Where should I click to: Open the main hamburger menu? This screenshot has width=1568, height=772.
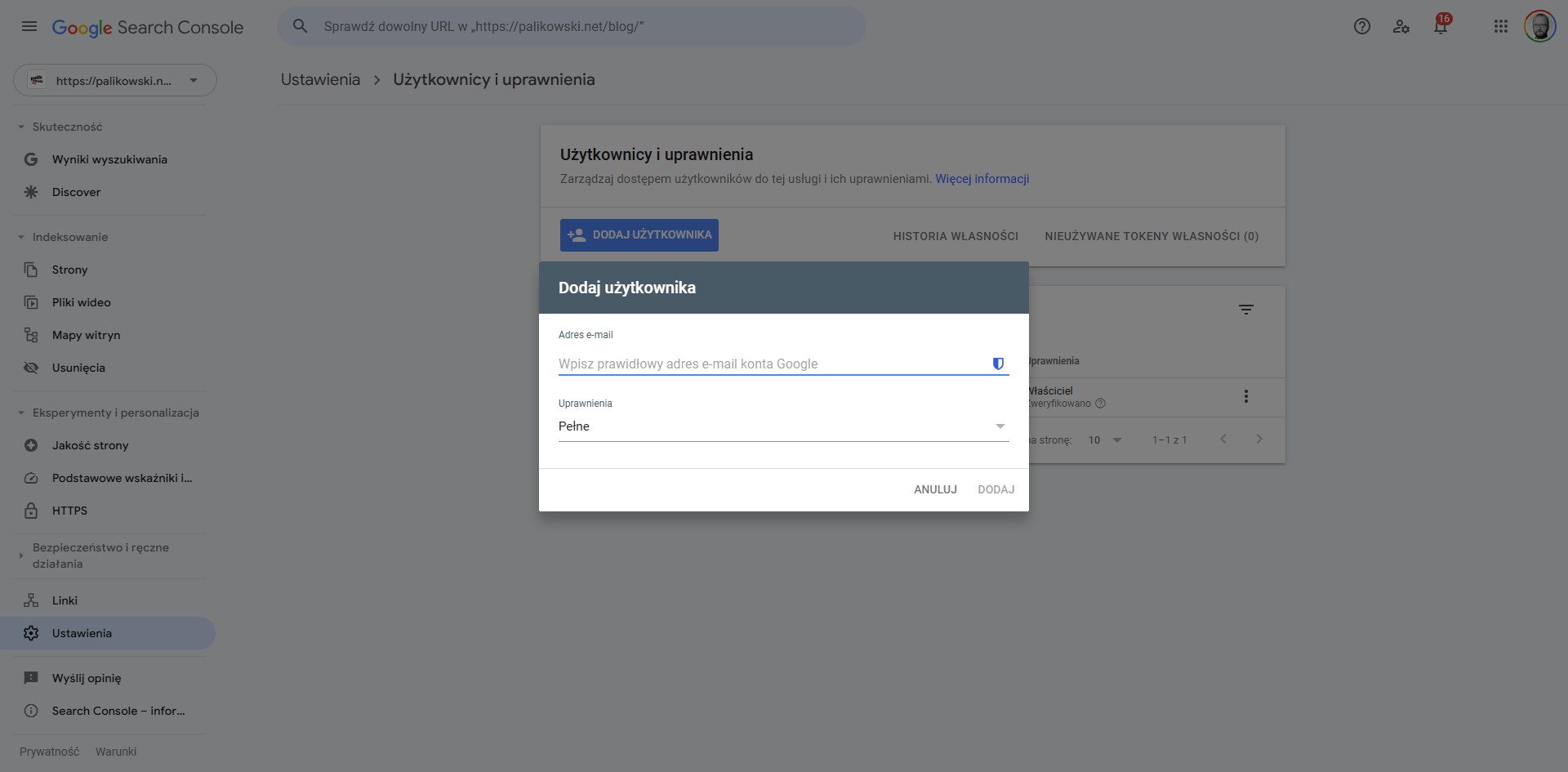(29, 26)
